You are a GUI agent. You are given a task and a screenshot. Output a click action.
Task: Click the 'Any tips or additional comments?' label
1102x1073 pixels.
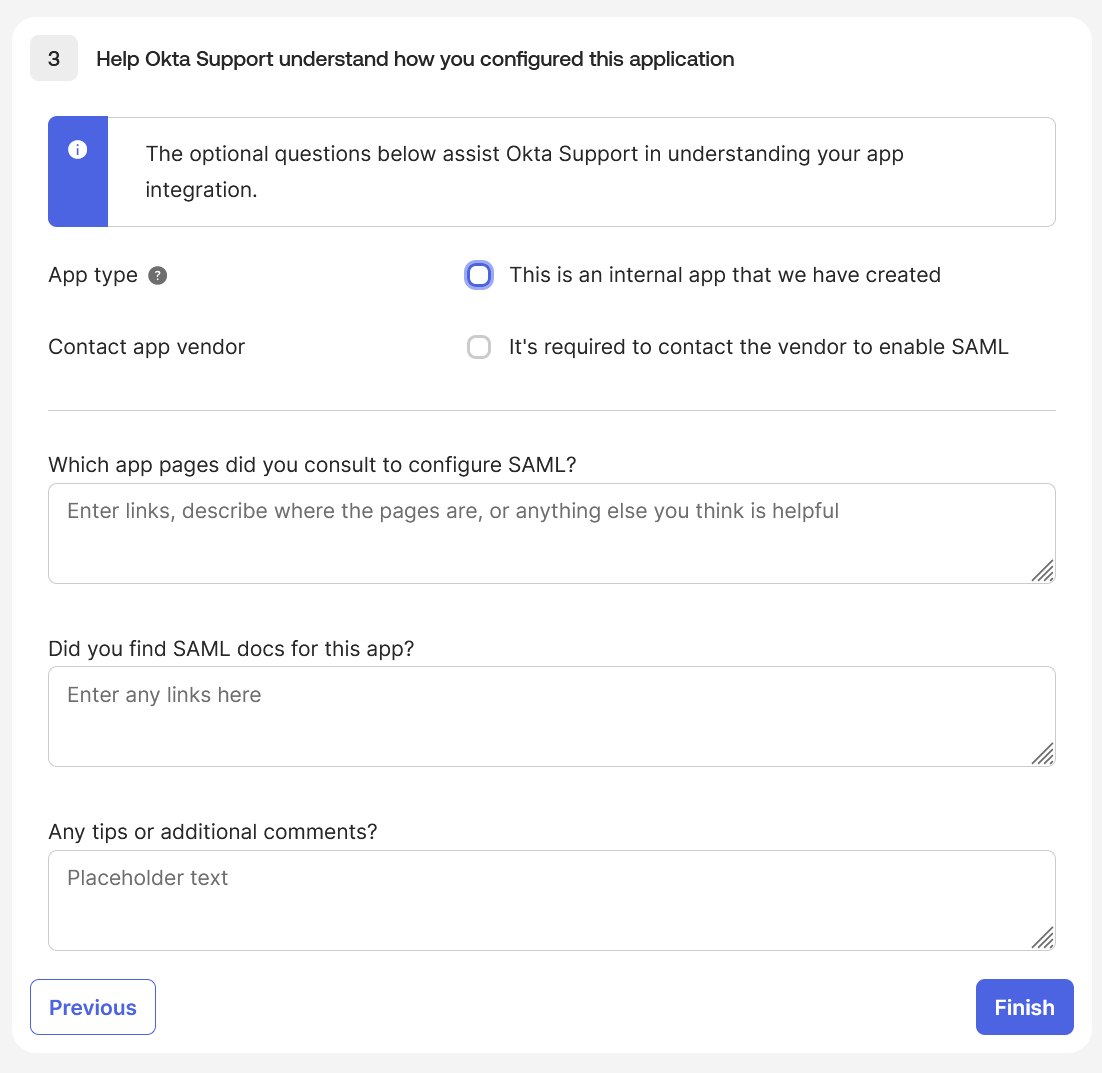point(211,831)
